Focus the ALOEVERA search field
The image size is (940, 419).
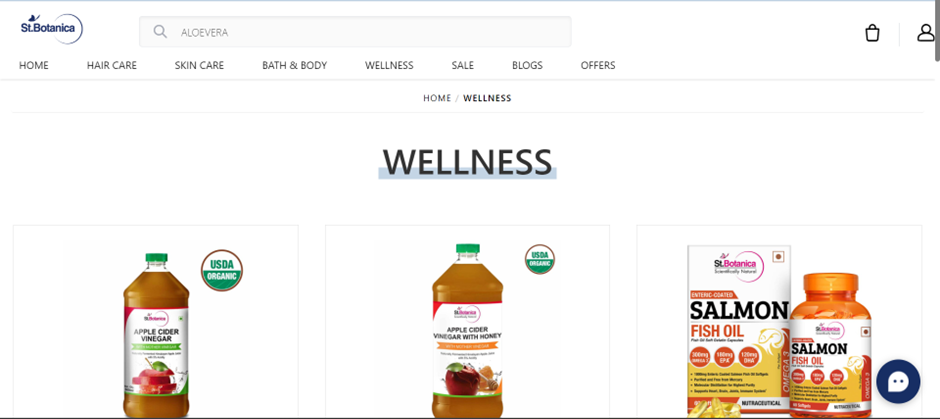(x=355, y=32)
